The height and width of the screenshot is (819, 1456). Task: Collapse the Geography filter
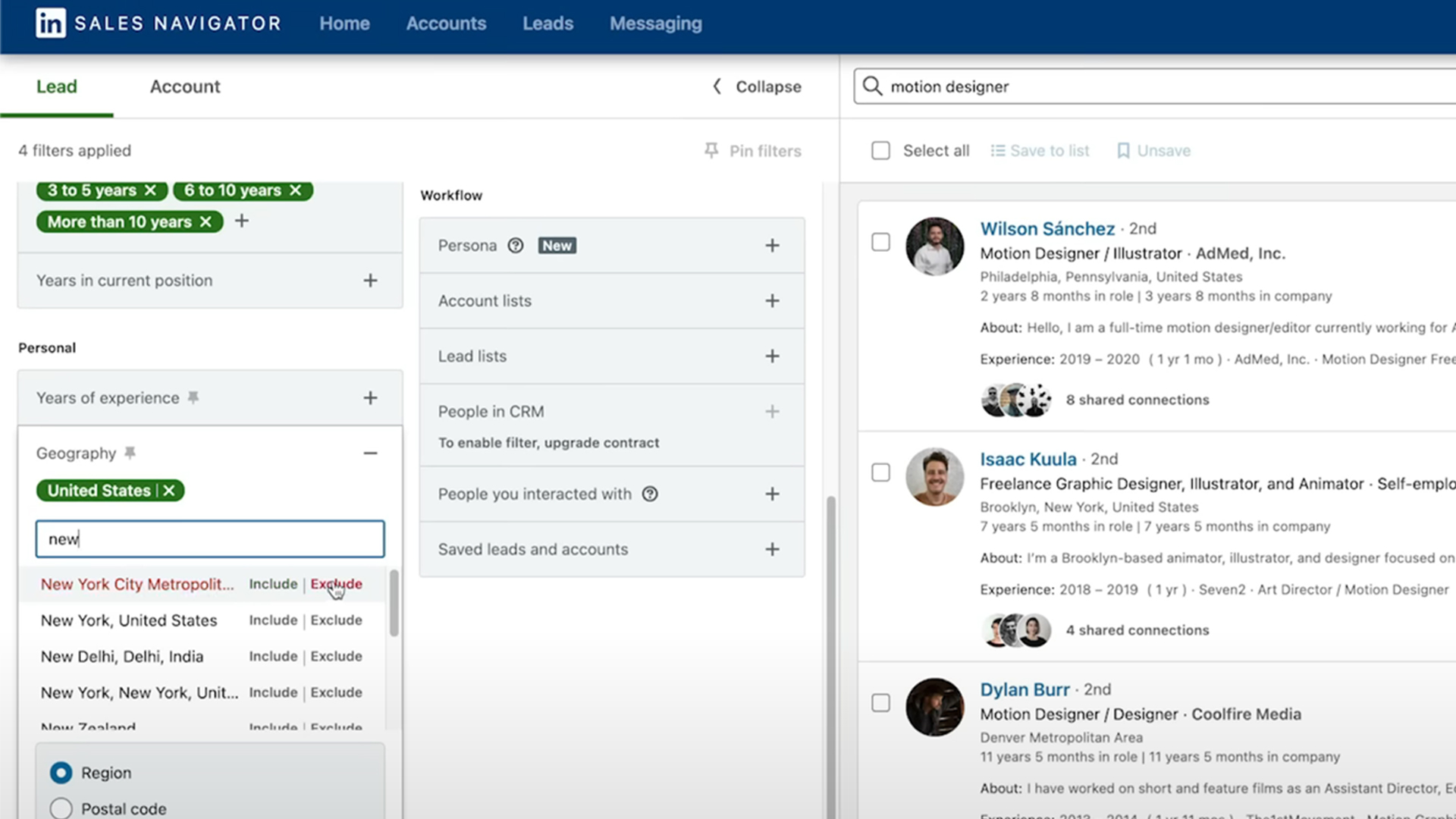(x=370, y=453)
